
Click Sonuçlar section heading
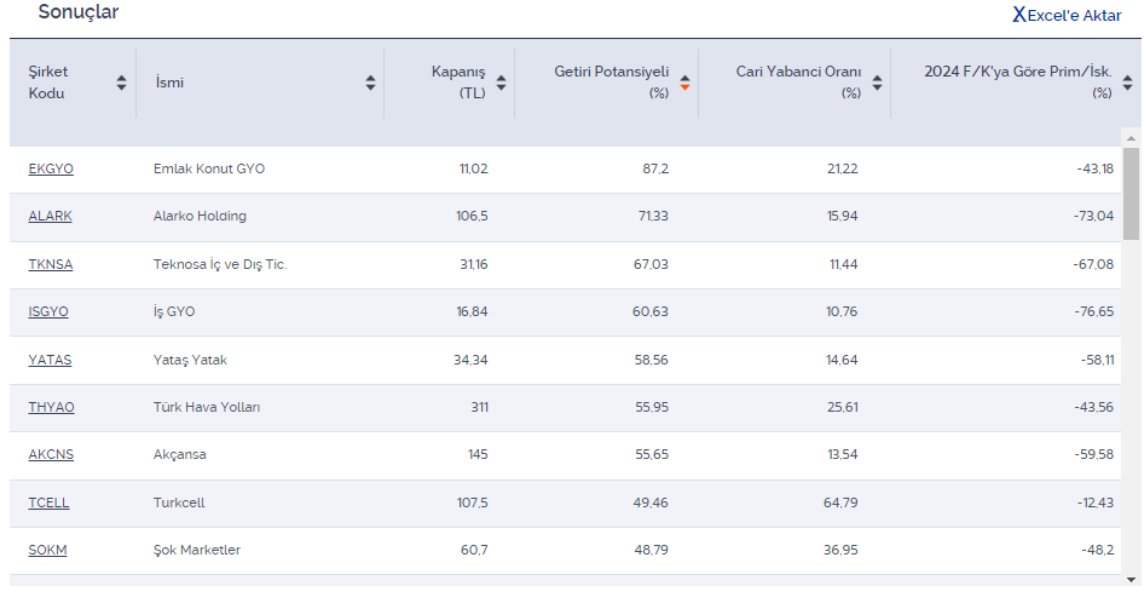78,12
